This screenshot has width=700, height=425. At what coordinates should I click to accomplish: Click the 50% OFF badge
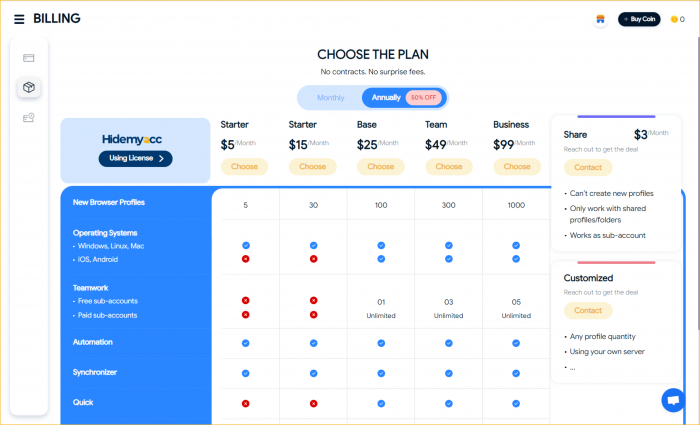tap(424, 98)
